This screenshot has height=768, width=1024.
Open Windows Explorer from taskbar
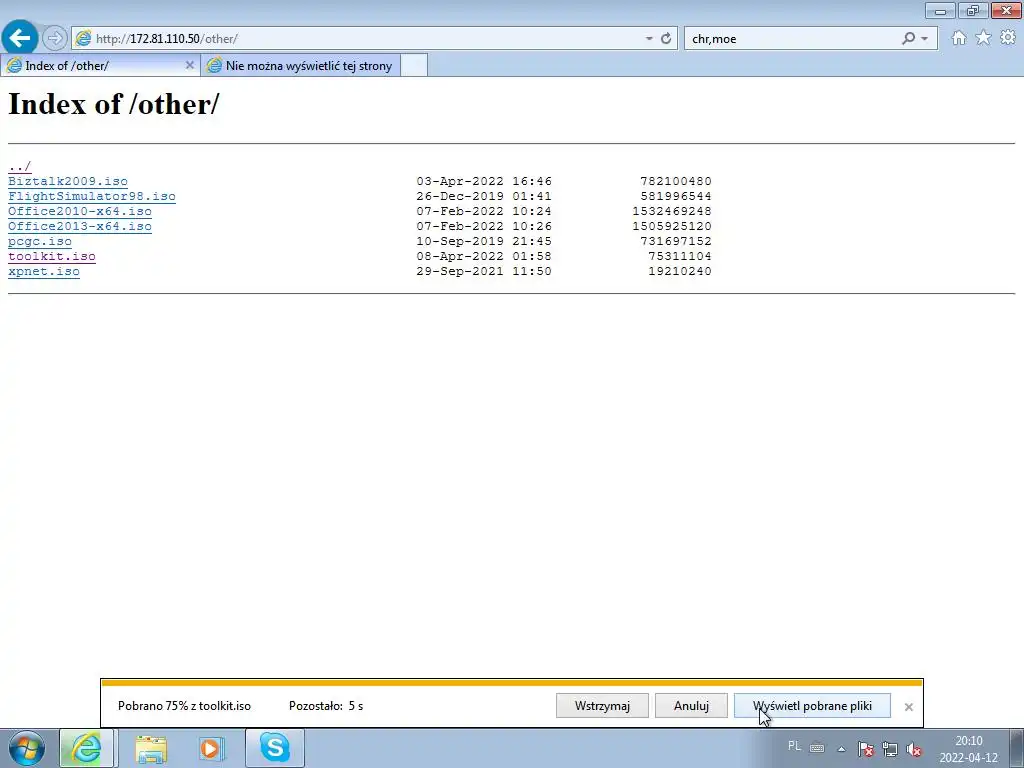tap(151, 748)
